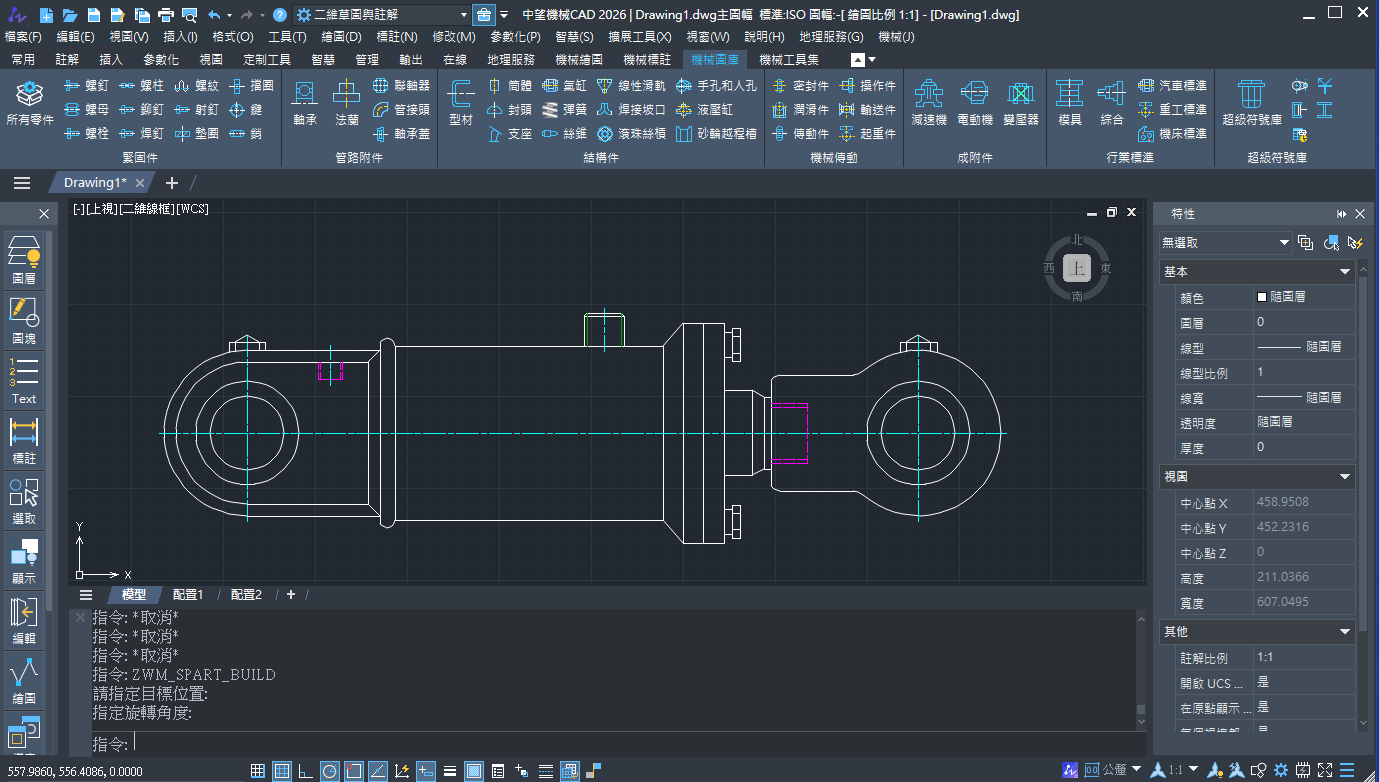This screenshot has width=1379, height=782.
Task: Open the 型材 profile section tool
Action: [461, 104]
